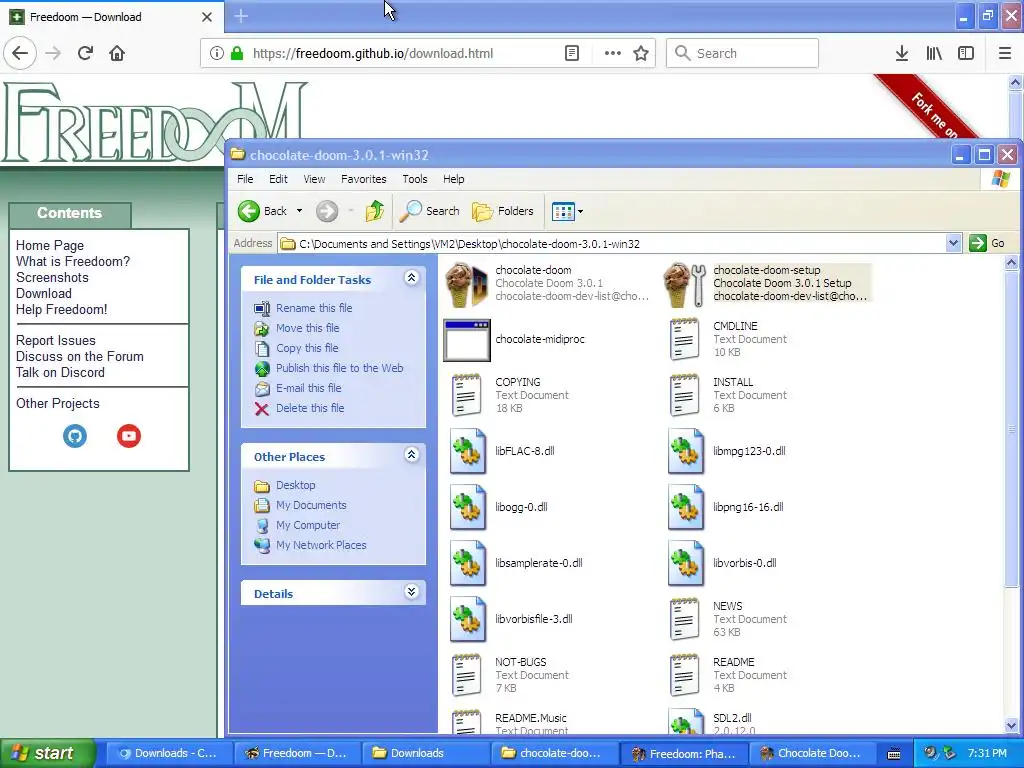Click Rename this file task
Viewport: 1024px width, 768px height.
pyautogui.click(x=313, y=308)
